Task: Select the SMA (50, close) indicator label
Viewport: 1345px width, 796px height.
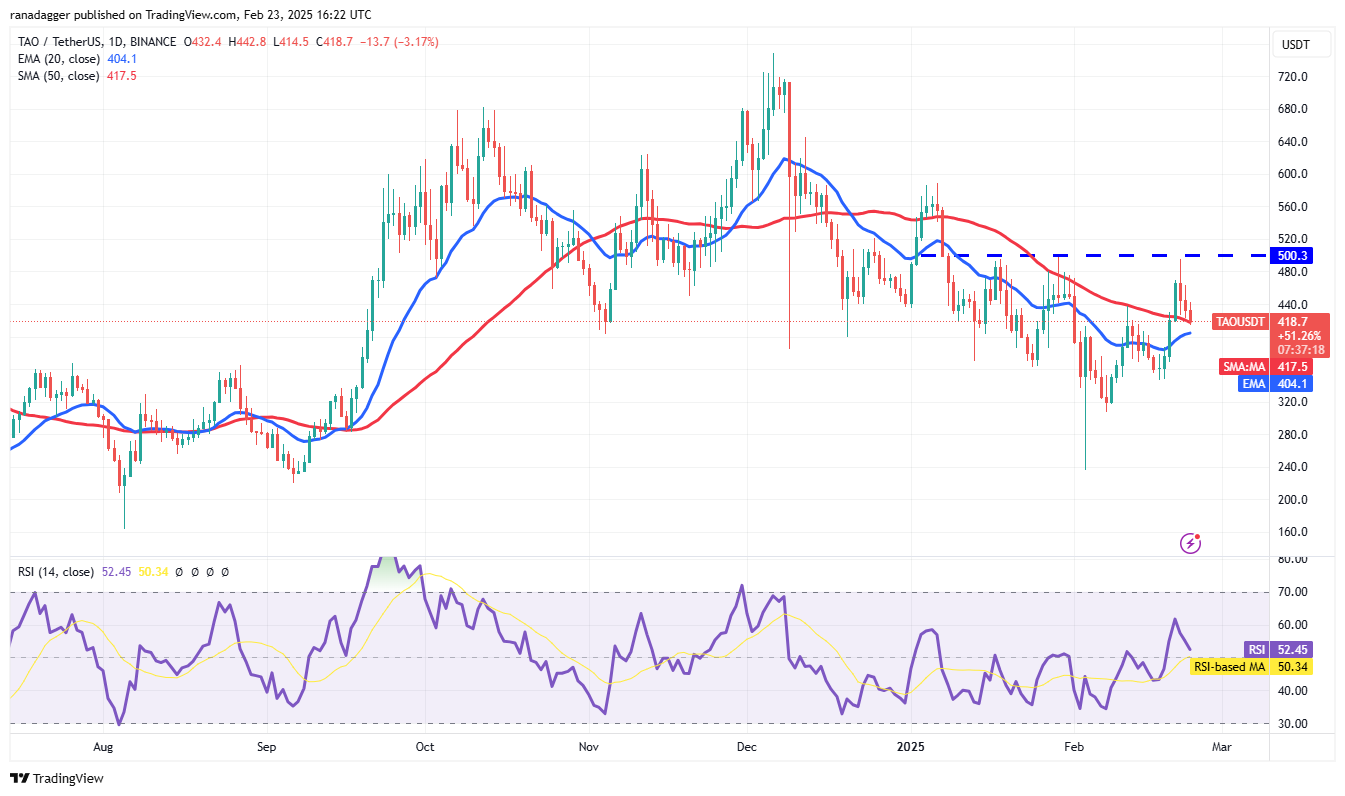Action: tap(56, 75)
